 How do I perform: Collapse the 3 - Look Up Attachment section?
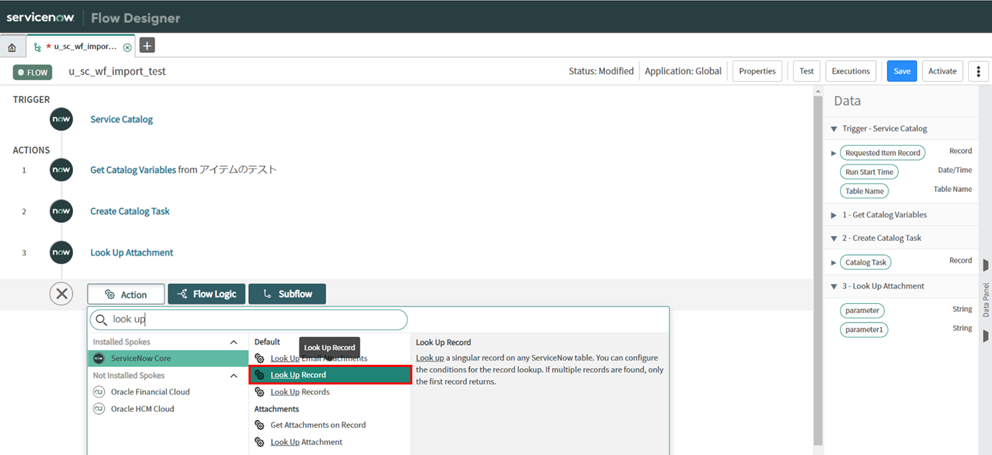pos(834,285)
